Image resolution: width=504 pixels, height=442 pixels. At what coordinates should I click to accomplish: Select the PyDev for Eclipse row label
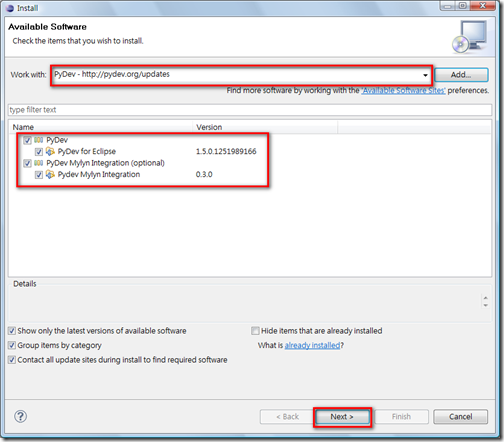pyautogui.click(x=87, y=151)
